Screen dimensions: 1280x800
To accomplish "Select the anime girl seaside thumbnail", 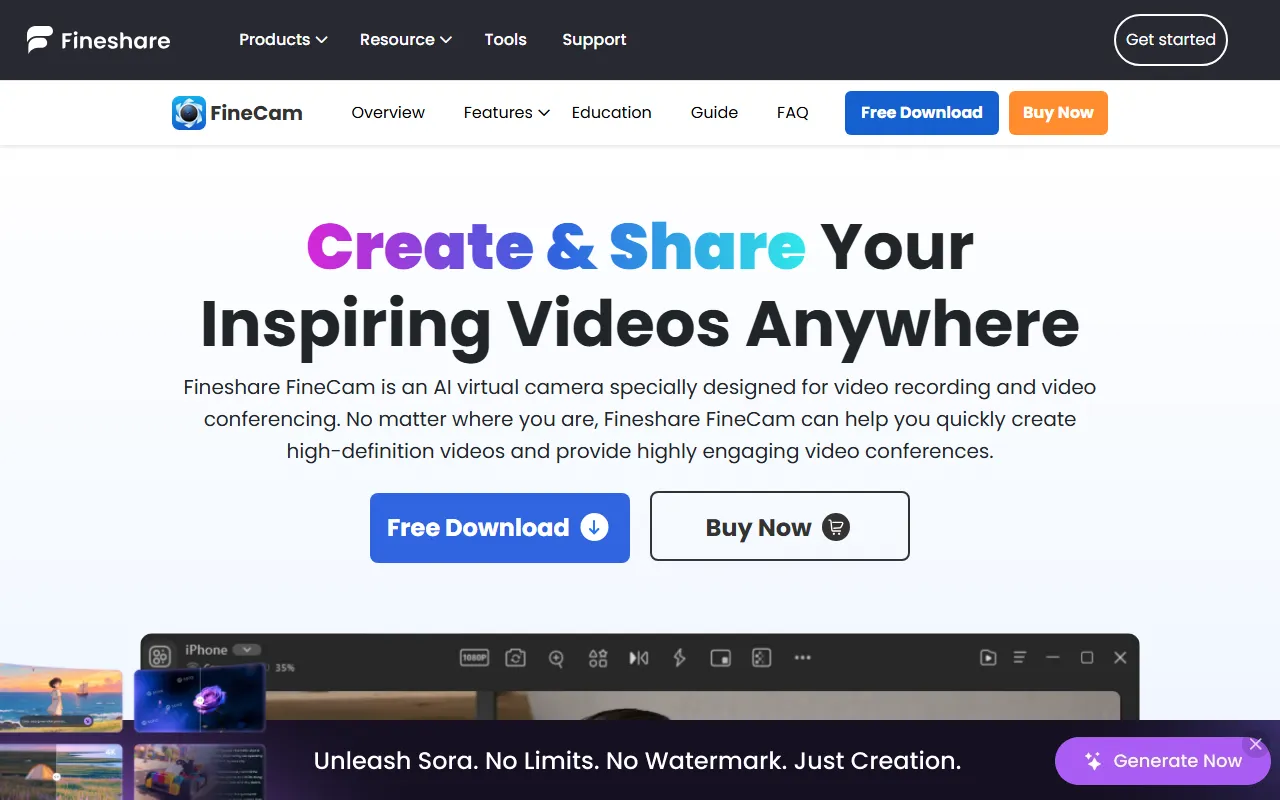I will (x=60, y=700).
